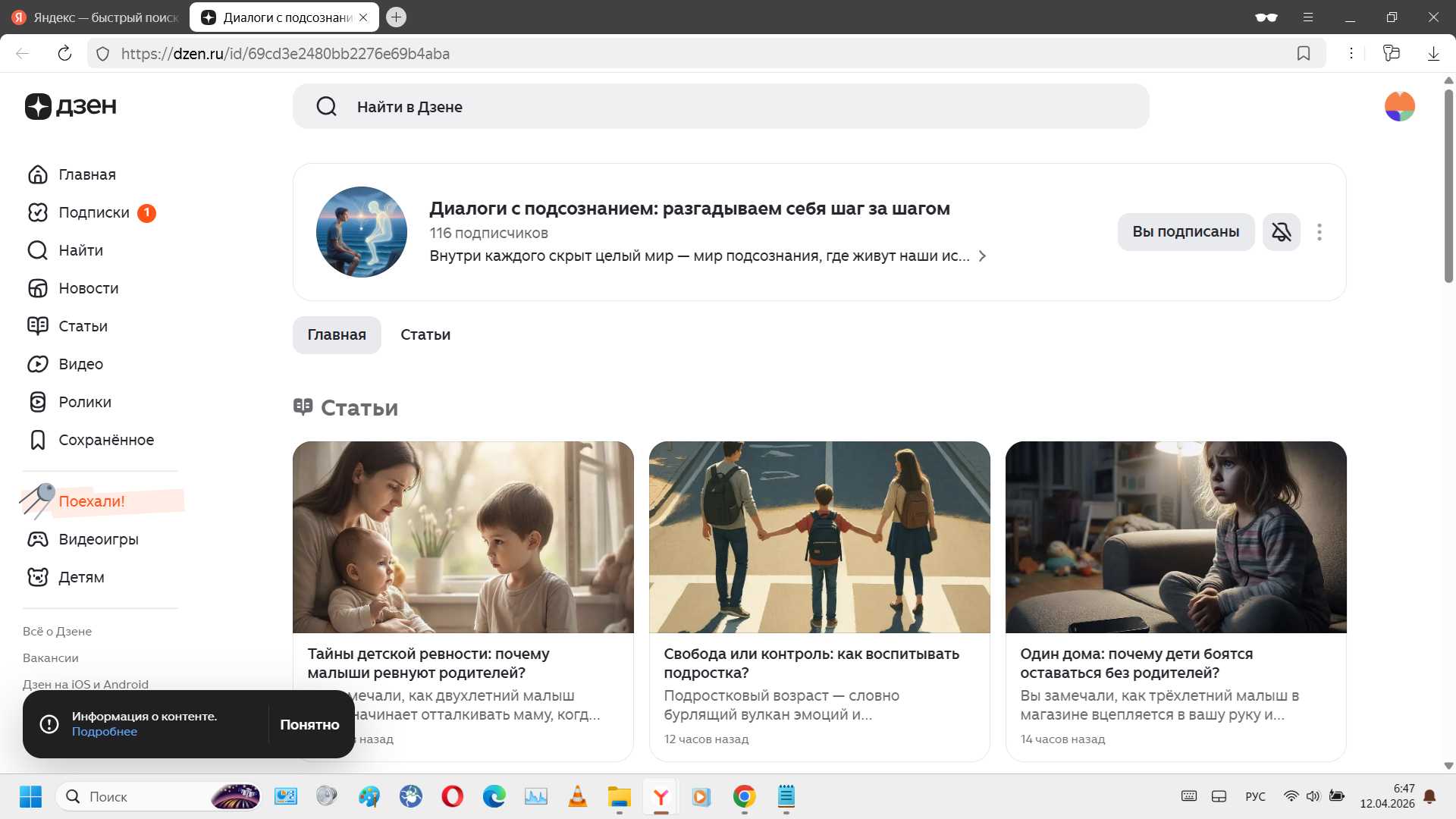Toggle browser incognito glasses icon

(x=1266, y=17)
